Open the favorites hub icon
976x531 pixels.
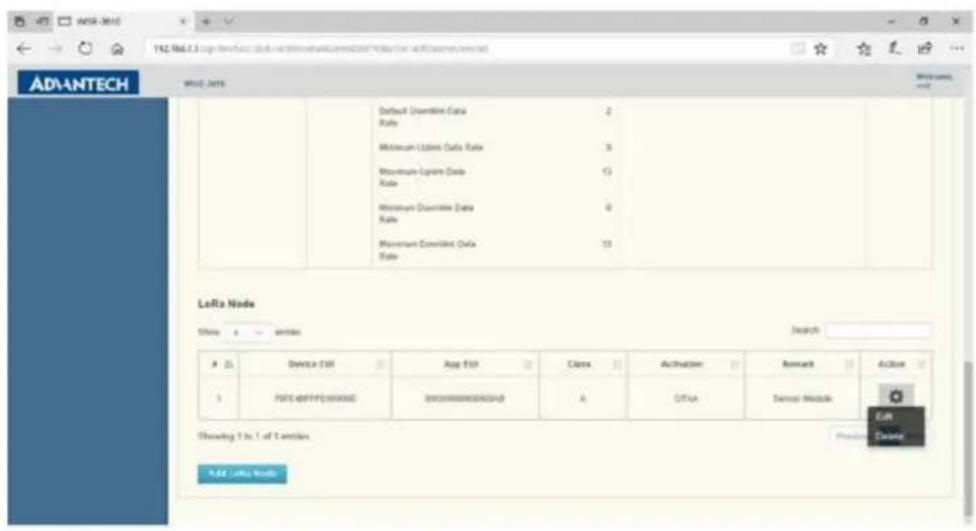coord(864,49)
